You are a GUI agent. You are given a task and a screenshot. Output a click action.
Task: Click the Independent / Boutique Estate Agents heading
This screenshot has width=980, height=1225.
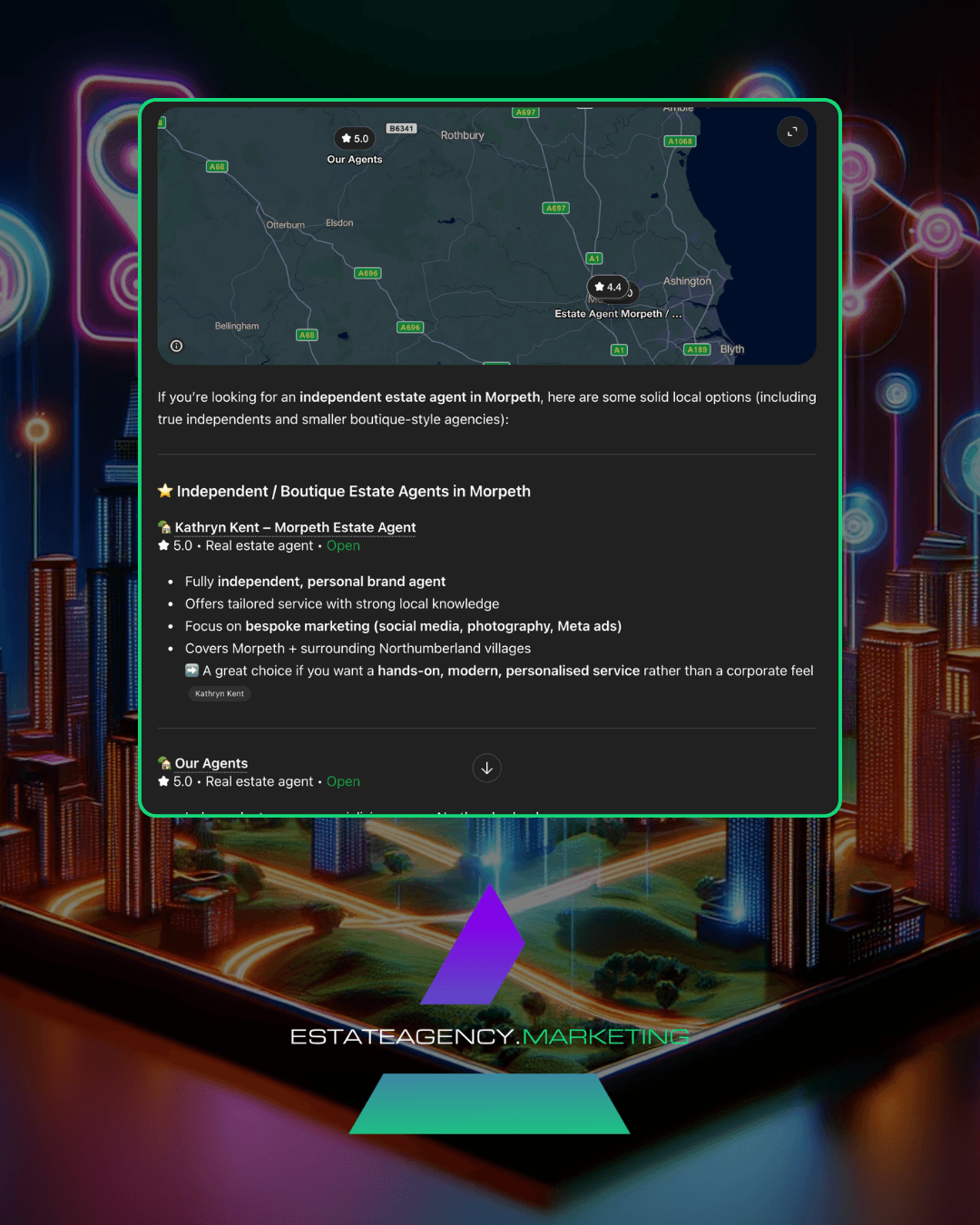(x=344, y=491)
